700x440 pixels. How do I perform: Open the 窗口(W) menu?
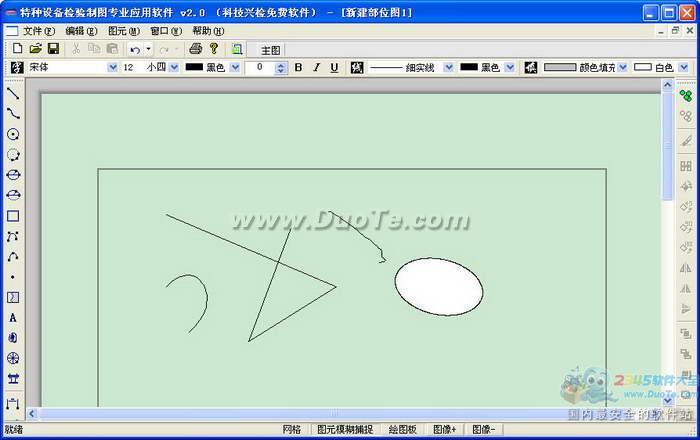166,31
